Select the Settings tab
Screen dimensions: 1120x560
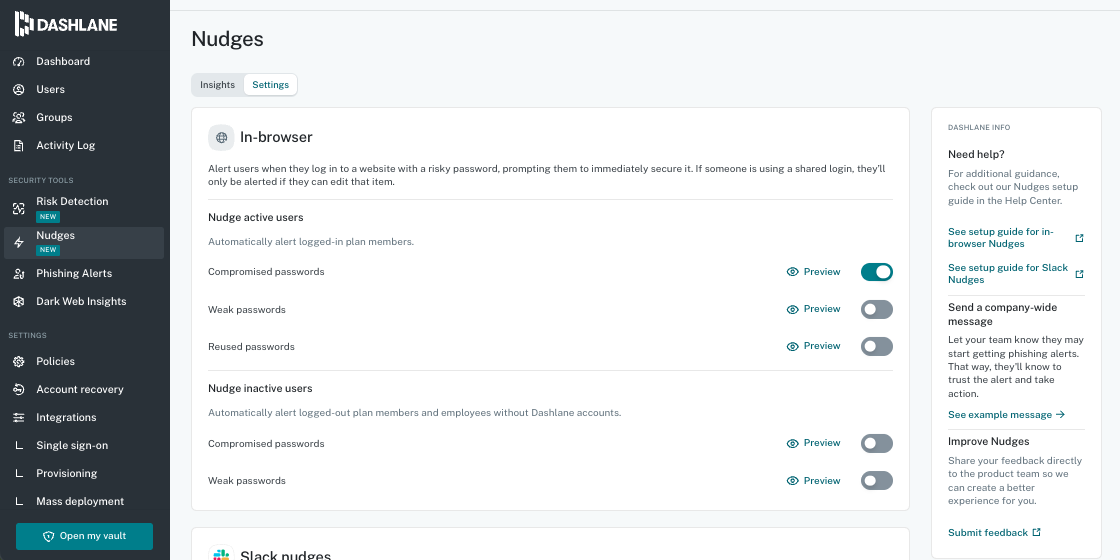tap(271, 85)
